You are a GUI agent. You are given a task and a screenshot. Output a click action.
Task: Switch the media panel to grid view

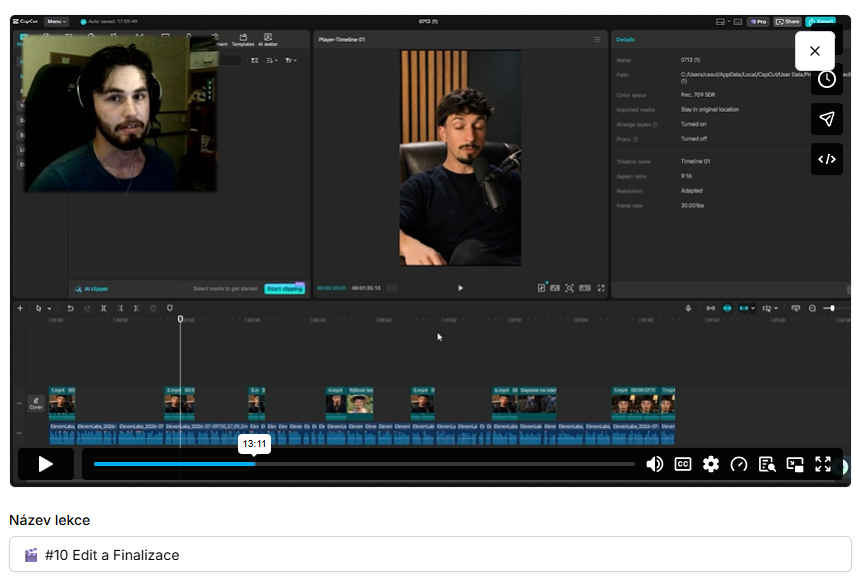(255, 60)
